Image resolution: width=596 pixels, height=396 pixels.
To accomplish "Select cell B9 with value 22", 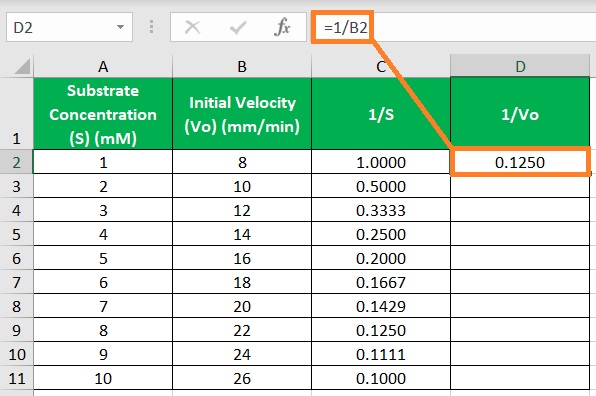I will tap(242, 330).
